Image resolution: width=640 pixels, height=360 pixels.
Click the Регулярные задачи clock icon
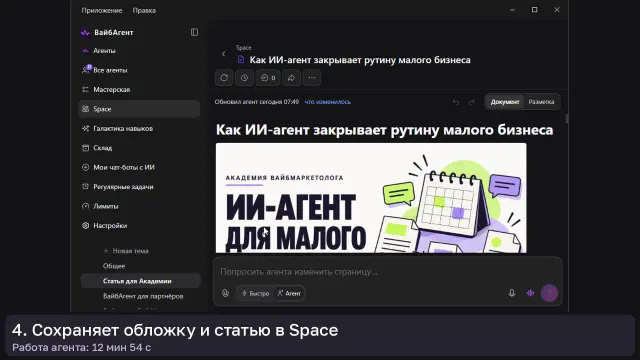coord(85,187)
